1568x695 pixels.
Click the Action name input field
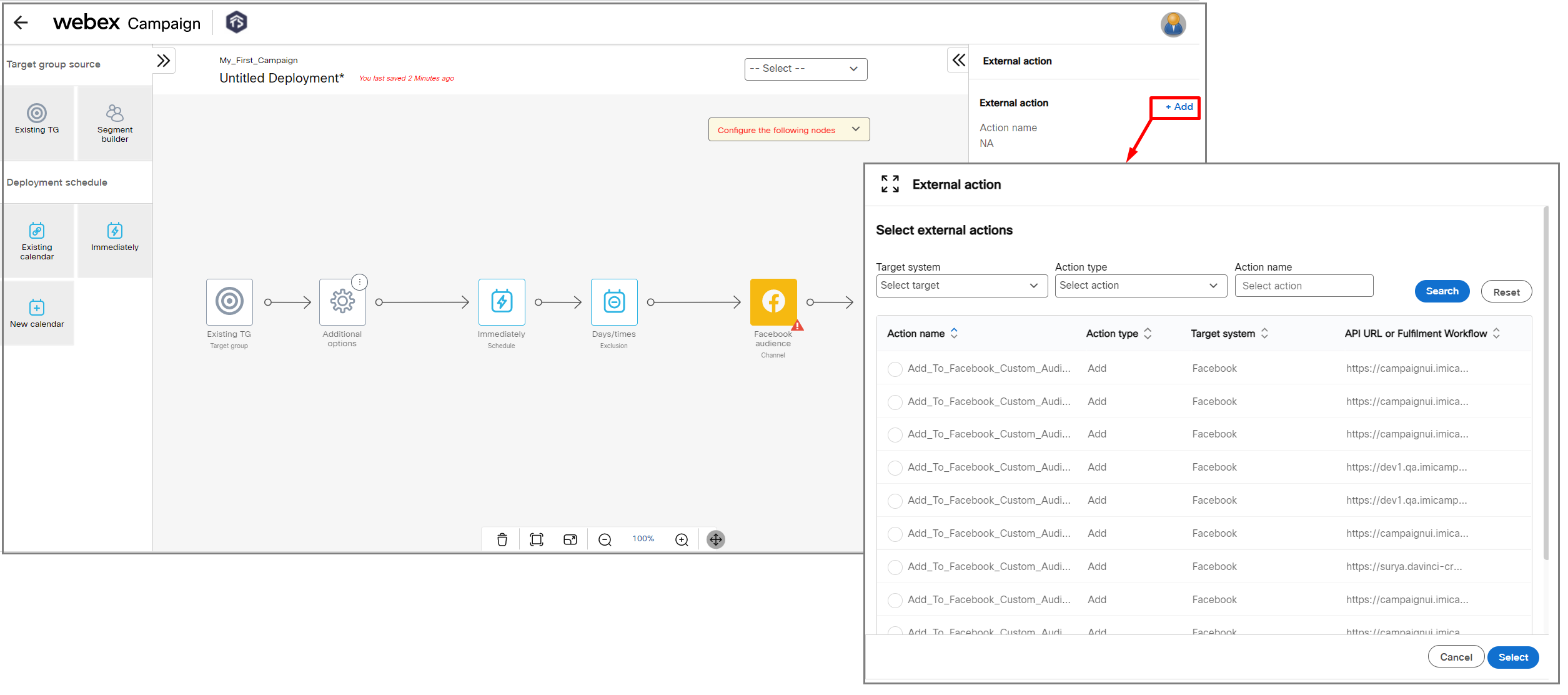coord(1303,286)
